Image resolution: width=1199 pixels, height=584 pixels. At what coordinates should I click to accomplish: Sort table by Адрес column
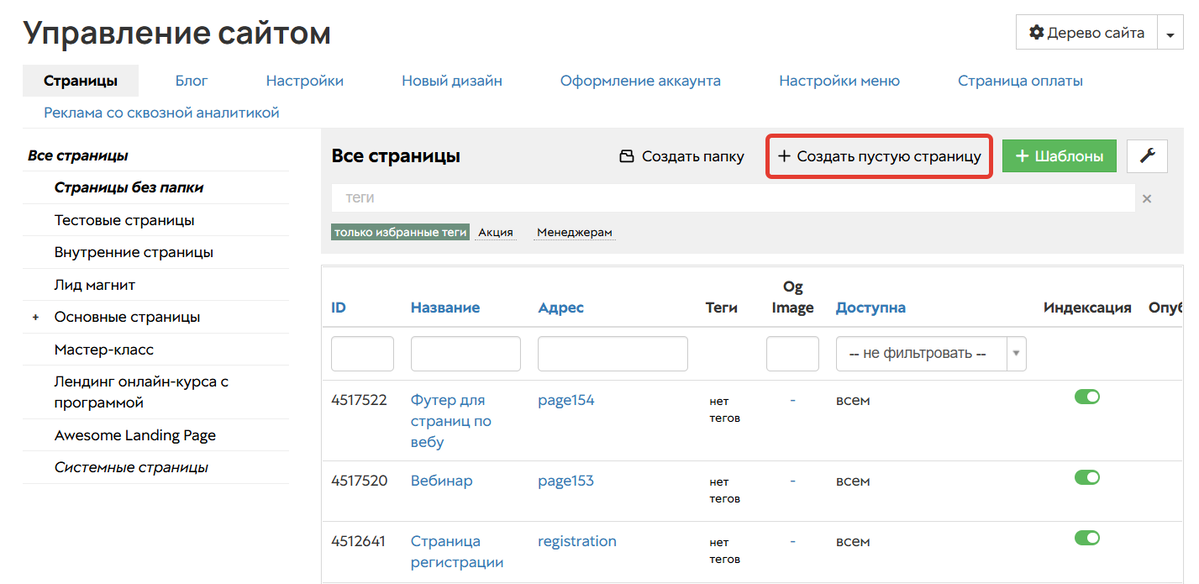pos(561,307)
